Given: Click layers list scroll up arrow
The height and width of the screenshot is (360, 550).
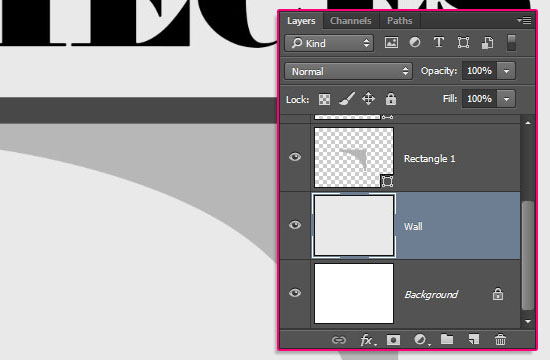Looking at the screenshot, I should pos(528,123).
